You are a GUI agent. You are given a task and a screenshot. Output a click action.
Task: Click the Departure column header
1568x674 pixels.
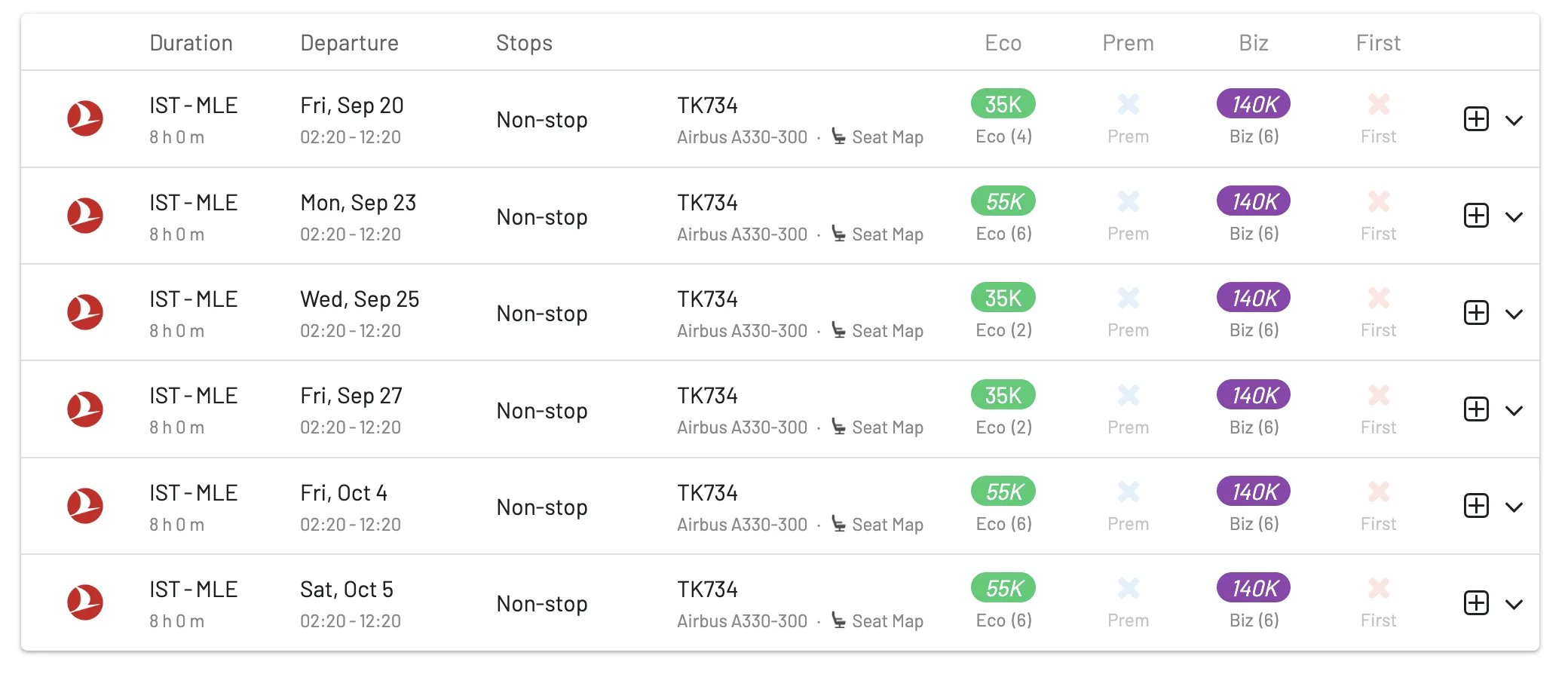[349, 43]
